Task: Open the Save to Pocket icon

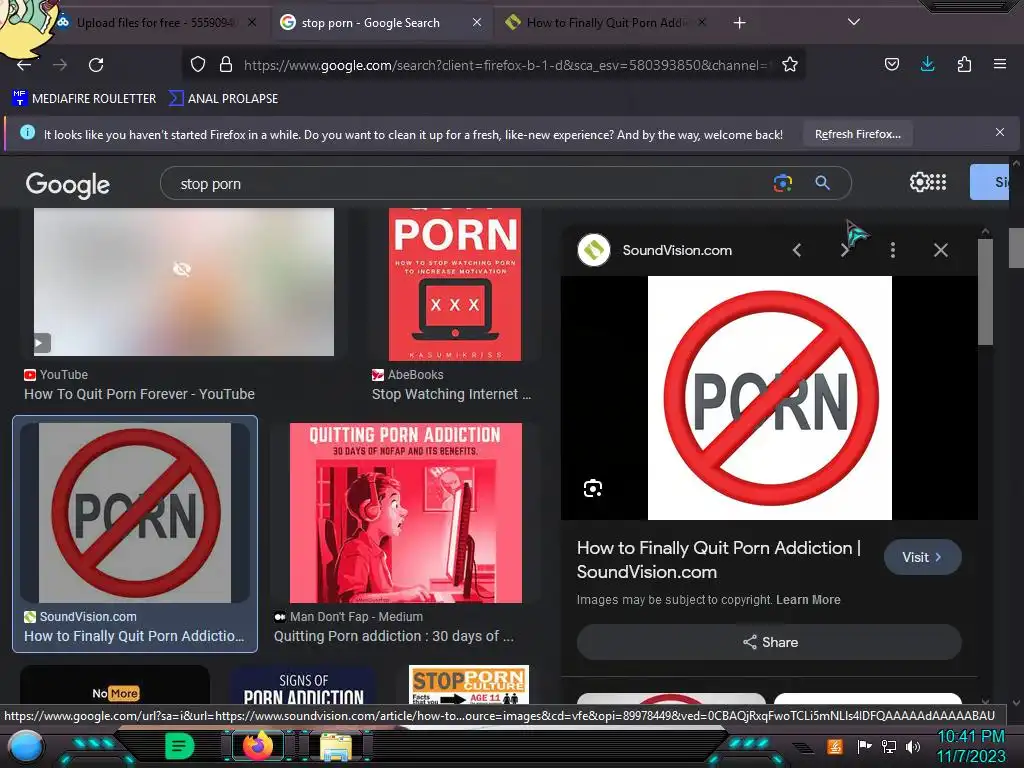Action: [891, 64]
